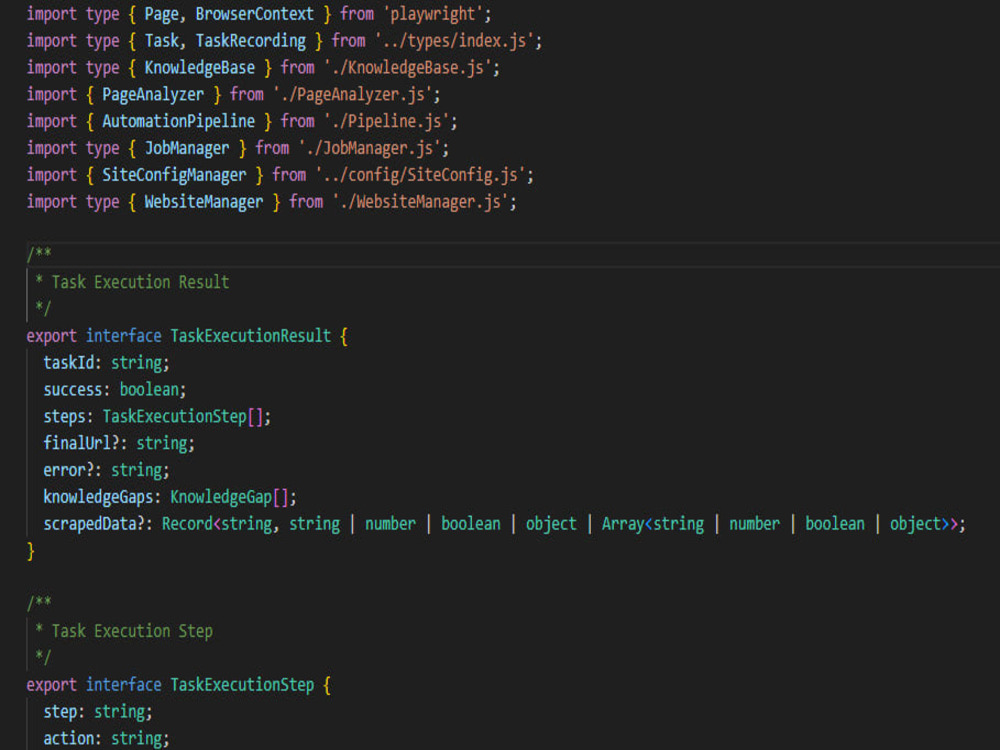Click the taskId property
The image size is (1000, 750).
[x=68, y=362]
